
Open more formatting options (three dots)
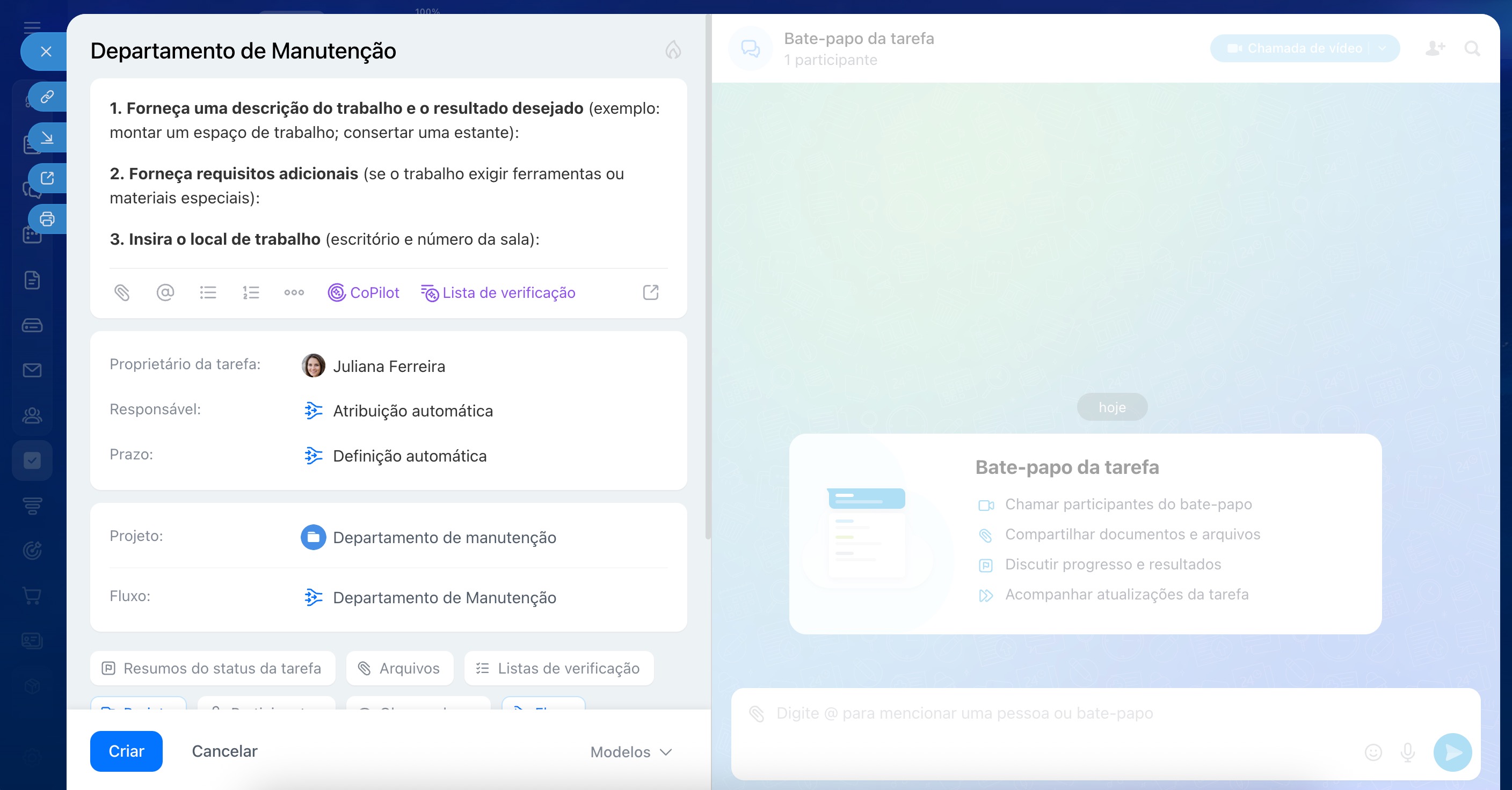[x=294, y=292]
